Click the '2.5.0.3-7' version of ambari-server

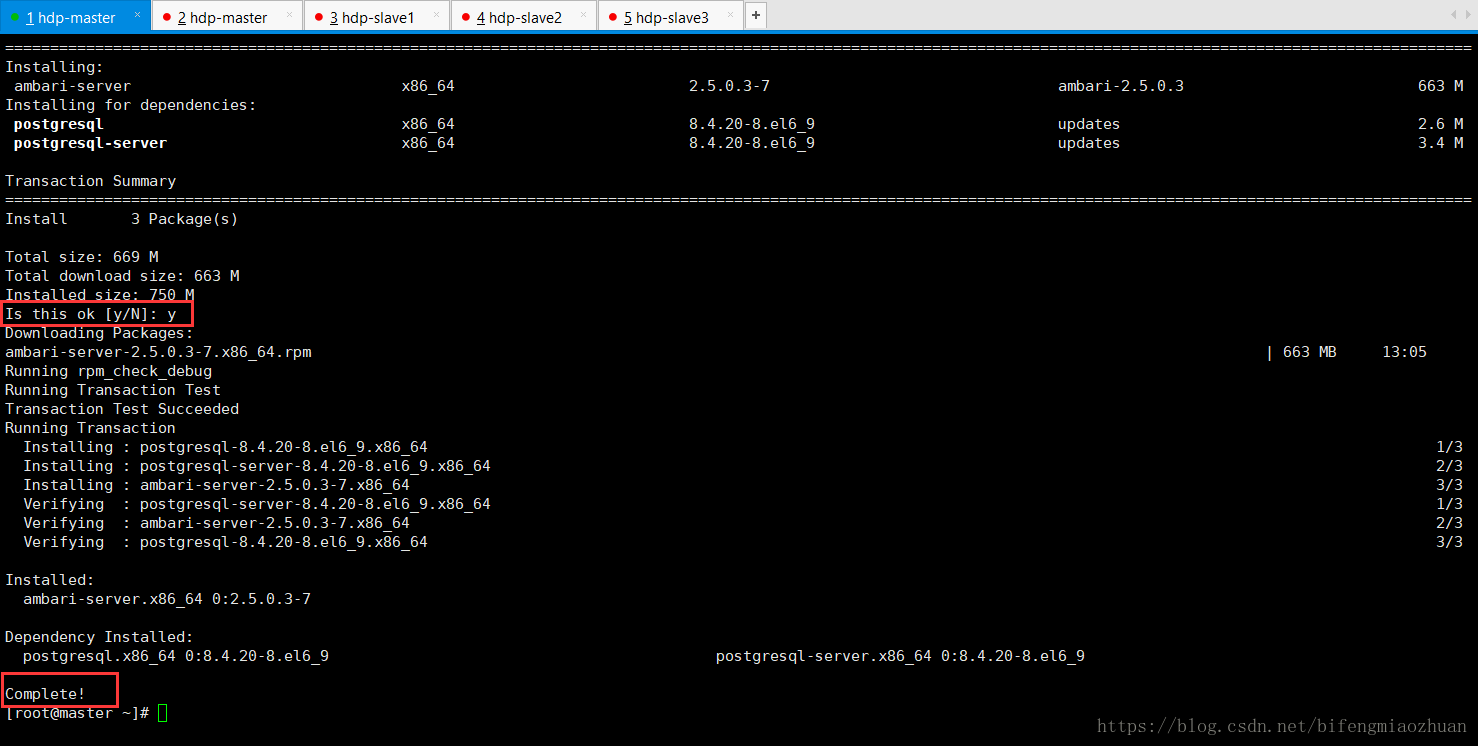pyautogui.click(x=729, y=86)
